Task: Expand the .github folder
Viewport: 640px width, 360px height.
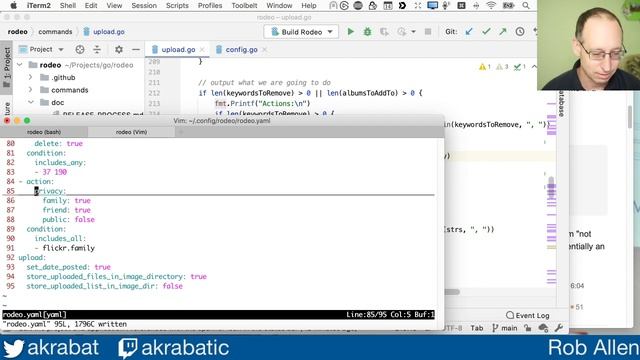Action: 31,77
